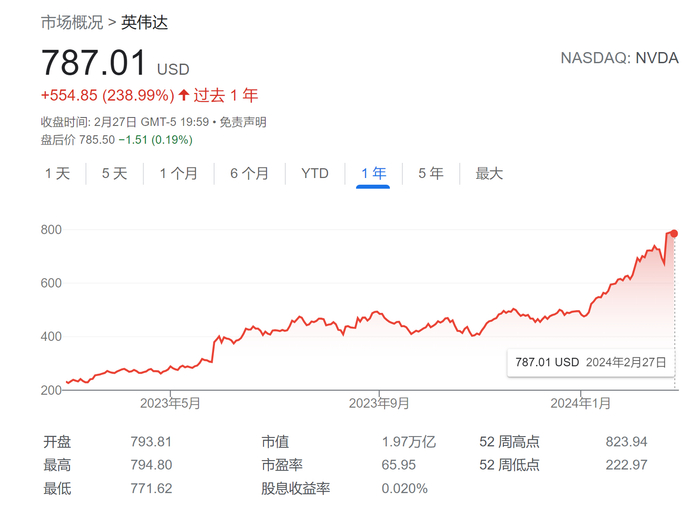
Task: Select the 1 年 range tab
Action: click(x=373, y=173)
